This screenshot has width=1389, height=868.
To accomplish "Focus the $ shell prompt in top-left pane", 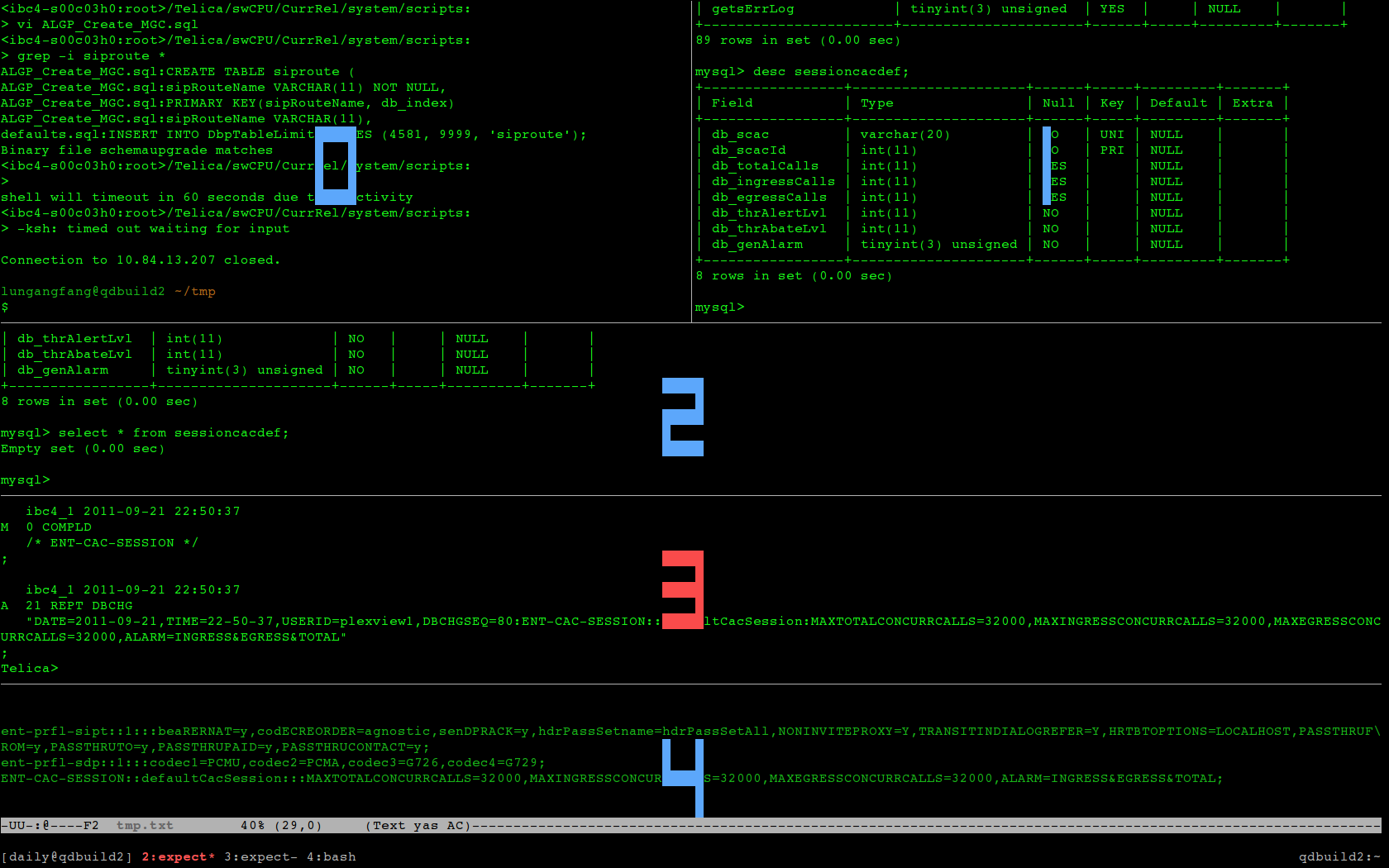I will pyautogui.click(x=5, y=308).
